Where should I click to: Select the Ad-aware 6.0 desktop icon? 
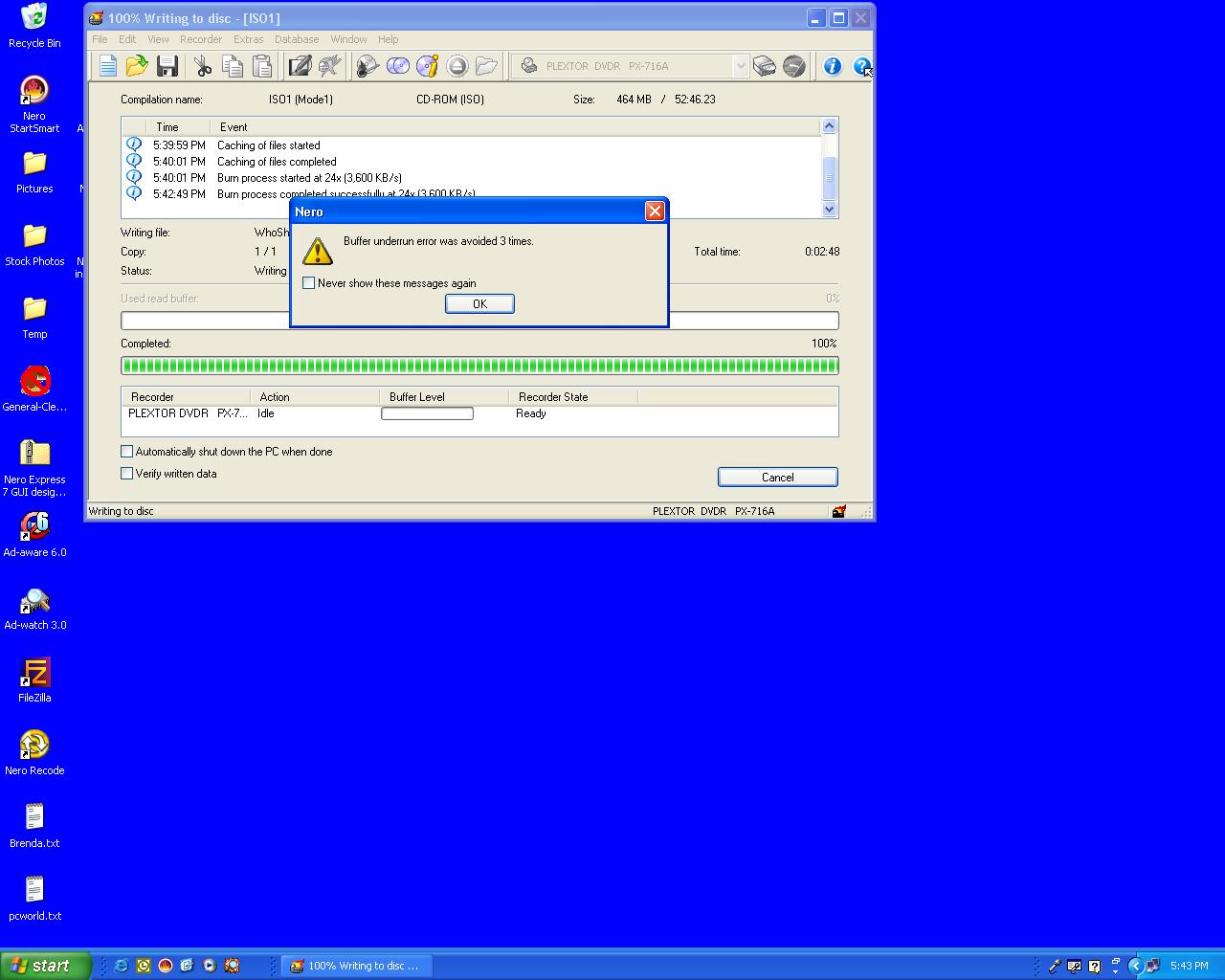pos(34,535)
